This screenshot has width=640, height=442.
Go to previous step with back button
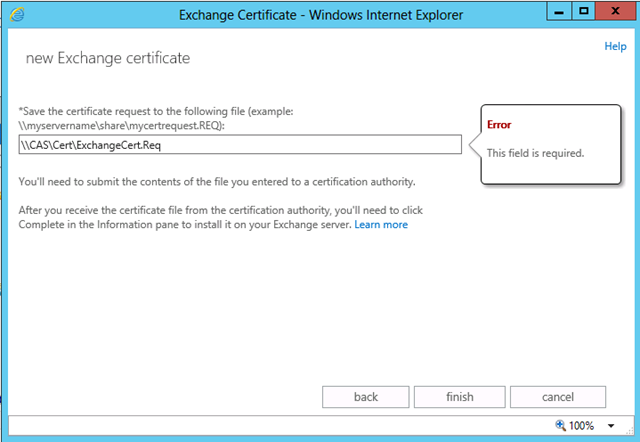coord(366,397)
